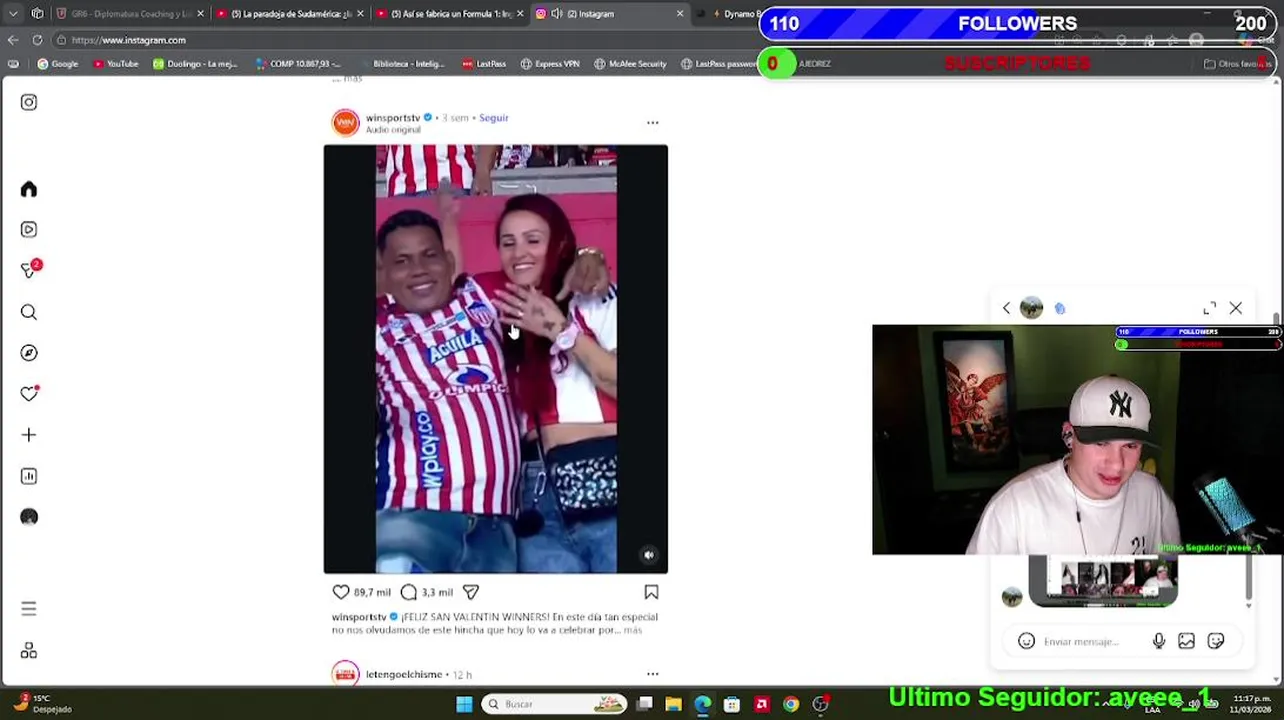Open LastPass bookmark
The width and height of the screenshot is (1284, 720).
click(484, 64)
